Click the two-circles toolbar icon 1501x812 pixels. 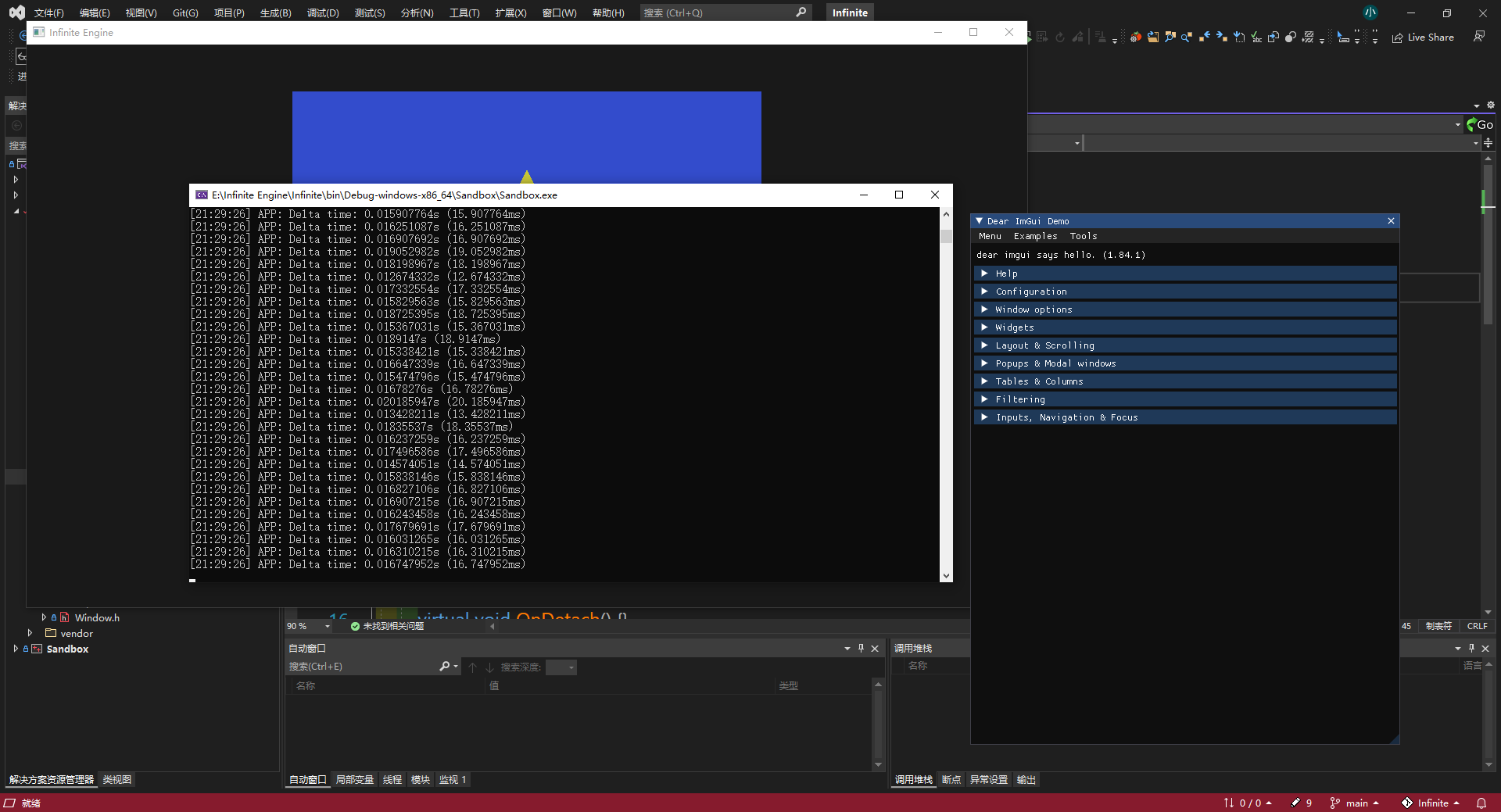tap(1291, 37)
